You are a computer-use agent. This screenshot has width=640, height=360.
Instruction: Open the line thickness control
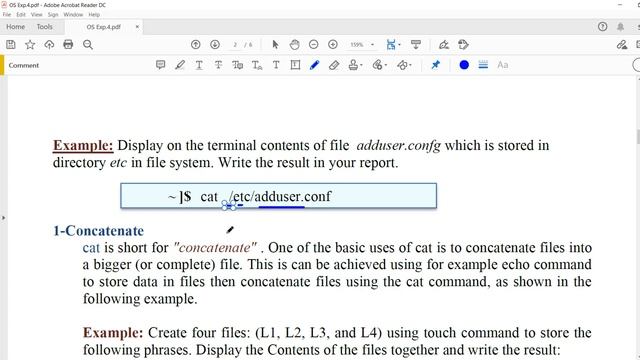(483, 65)
